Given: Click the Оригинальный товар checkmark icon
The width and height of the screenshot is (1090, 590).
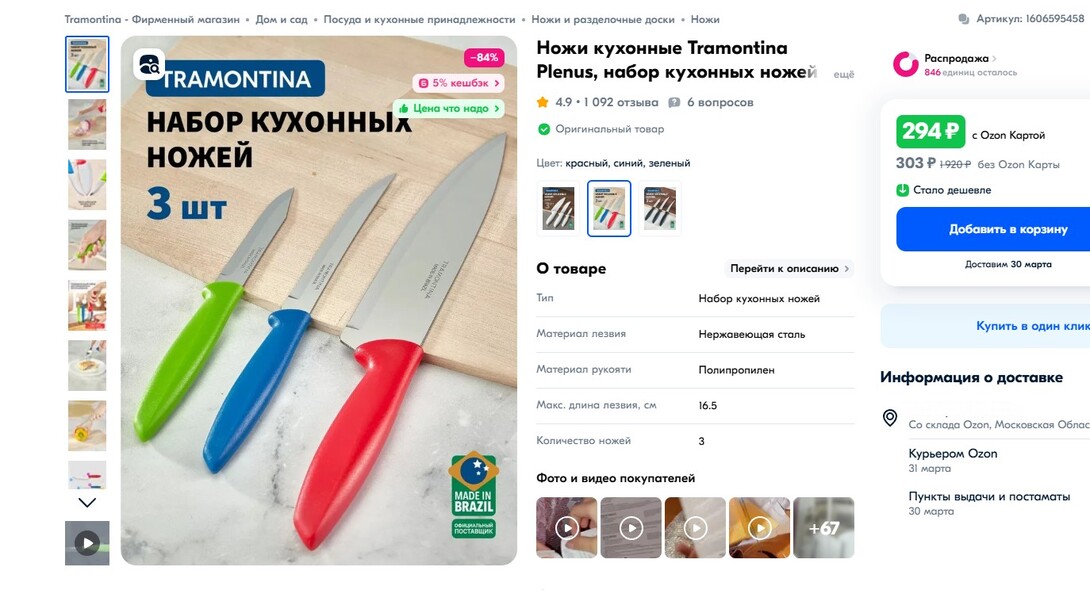Looking at the screenshot, I should pos(544,129).
